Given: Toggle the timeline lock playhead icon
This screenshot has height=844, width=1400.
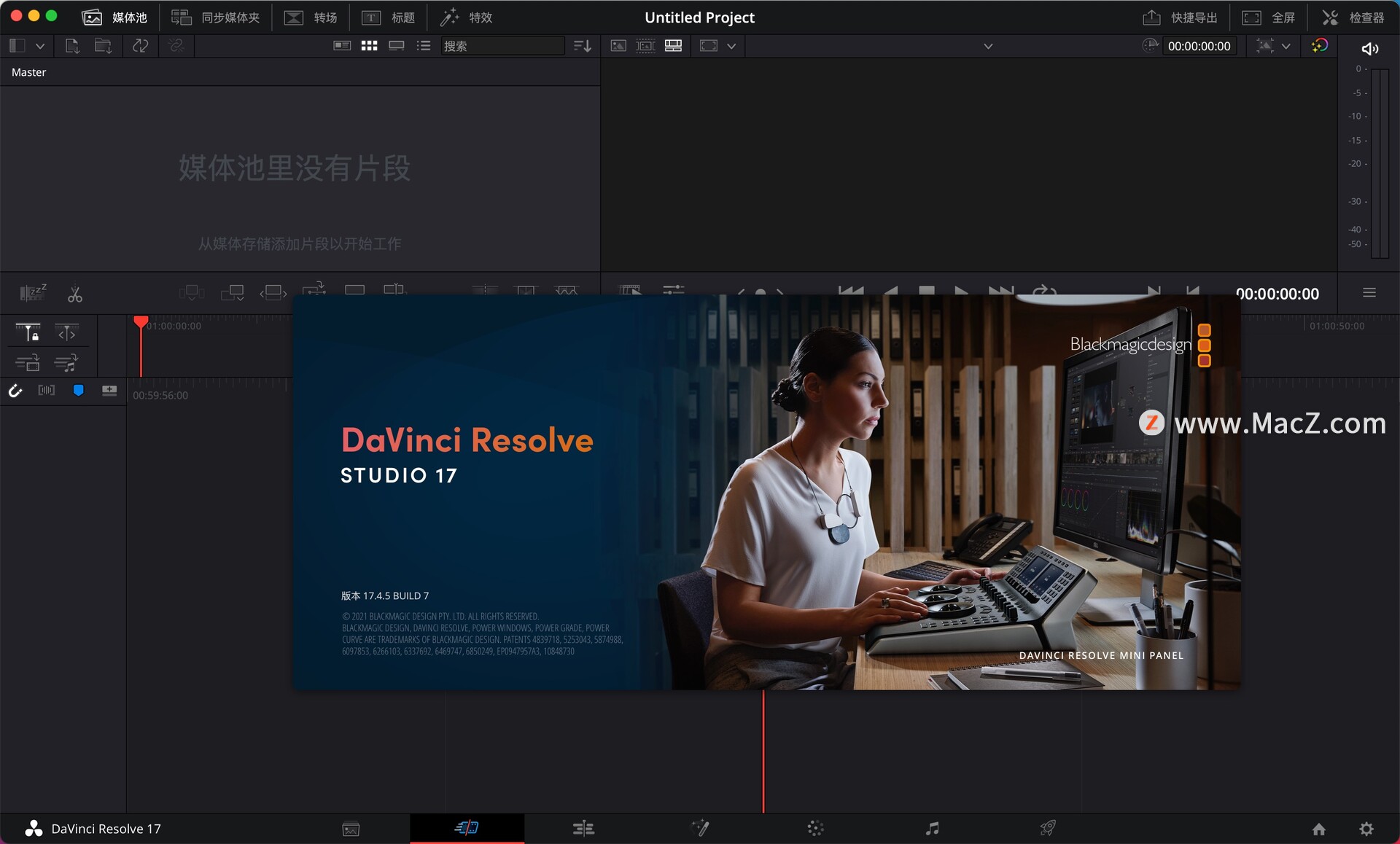Looking at the screenshot, I should (x=28, y=332).
